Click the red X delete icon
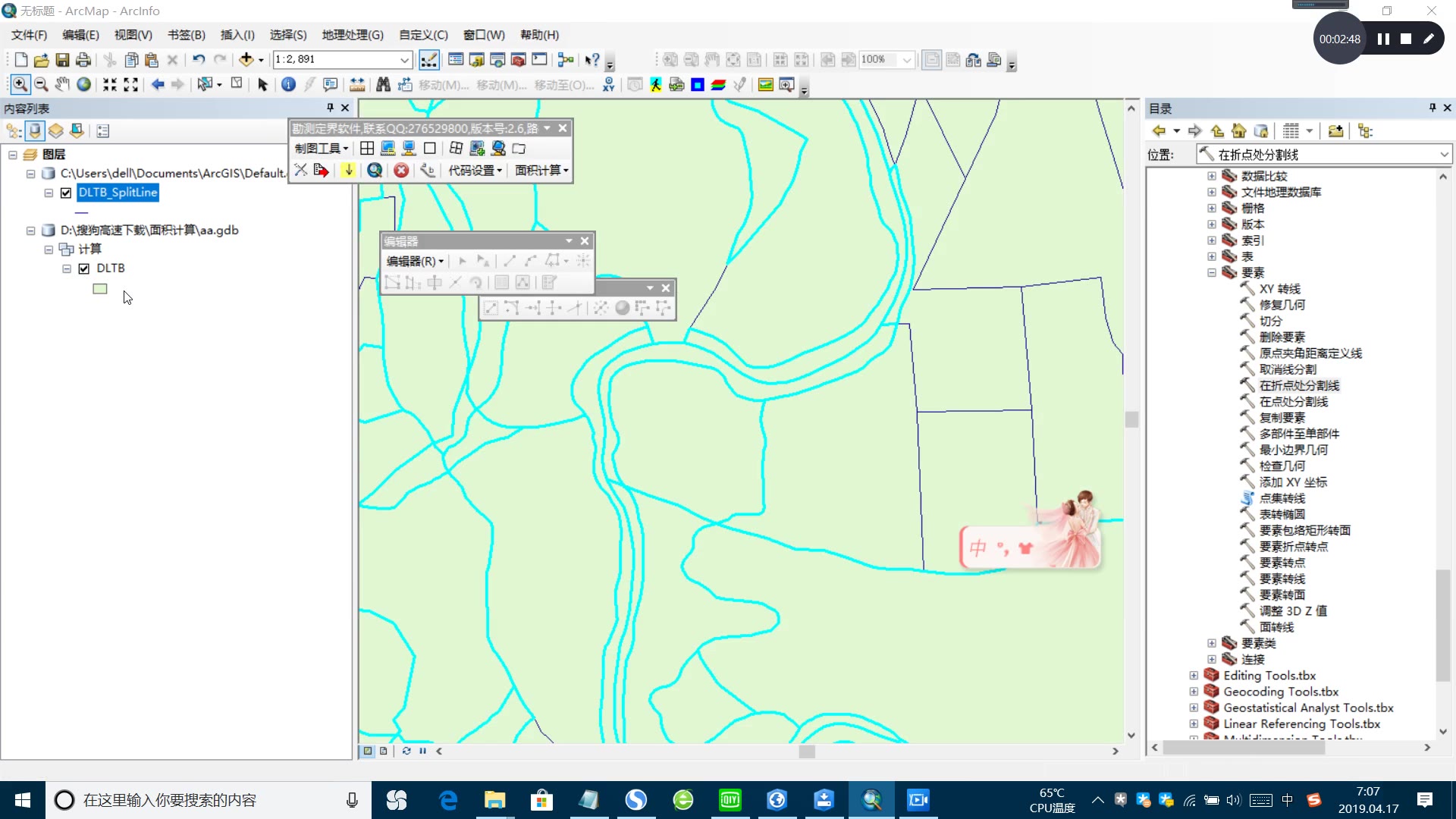This screenshot has width=1456, height=819. coord(401,170)
